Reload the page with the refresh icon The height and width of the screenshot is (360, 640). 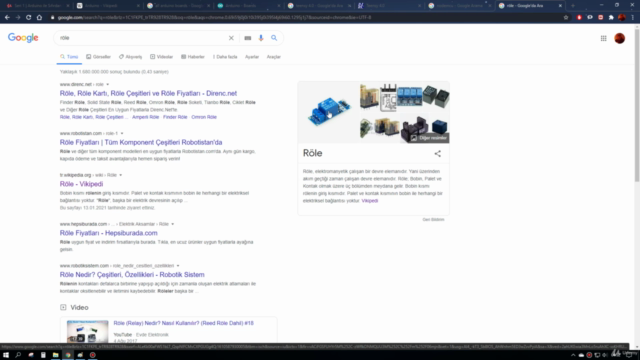pos(29,18)
